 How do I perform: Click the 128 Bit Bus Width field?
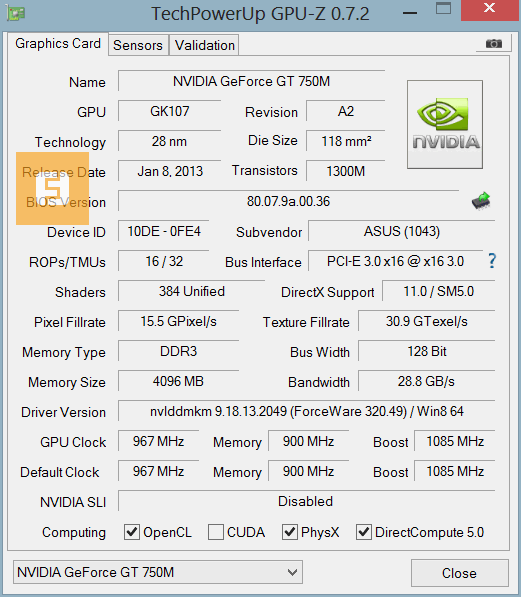[x=427, y=351]
